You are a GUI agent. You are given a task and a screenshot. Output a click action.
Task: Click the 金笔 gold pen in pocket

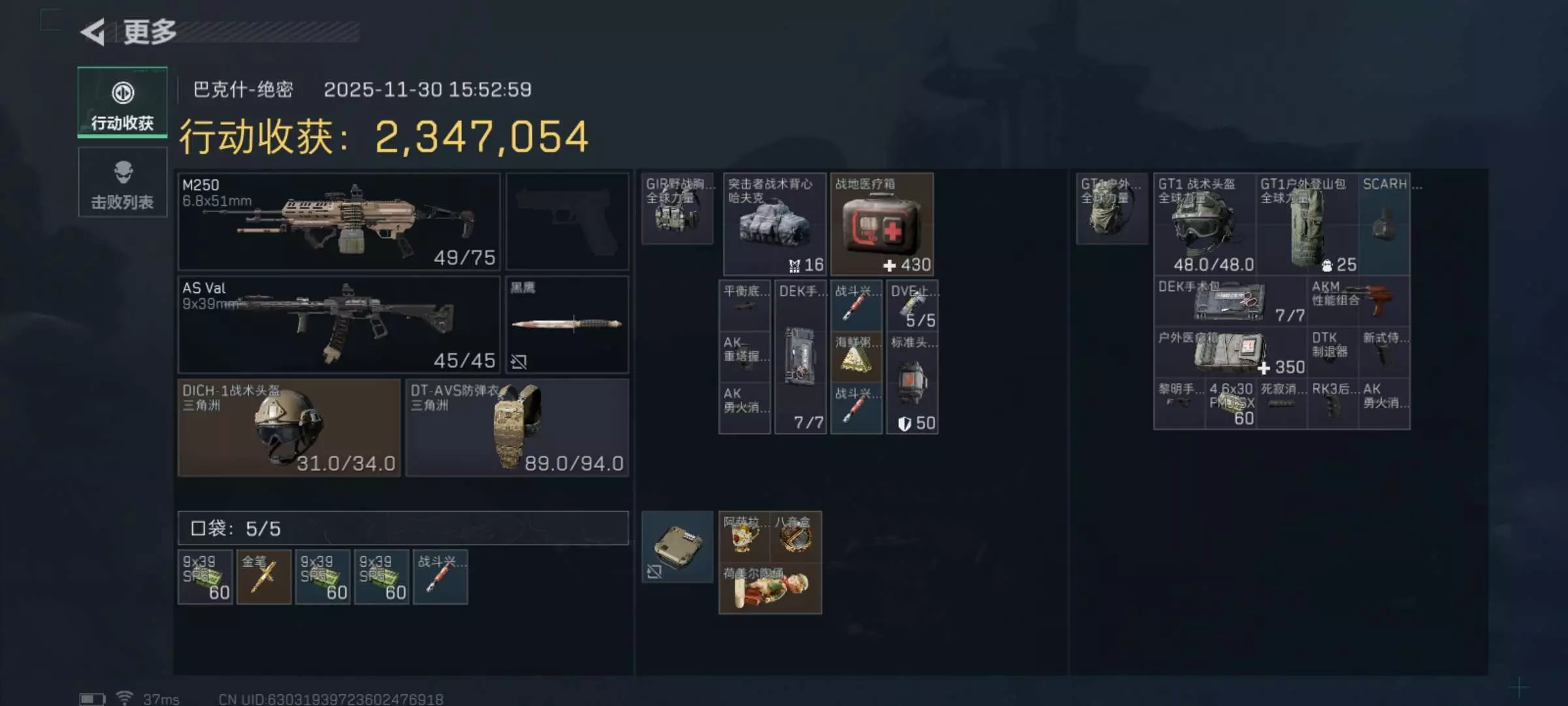264,577
